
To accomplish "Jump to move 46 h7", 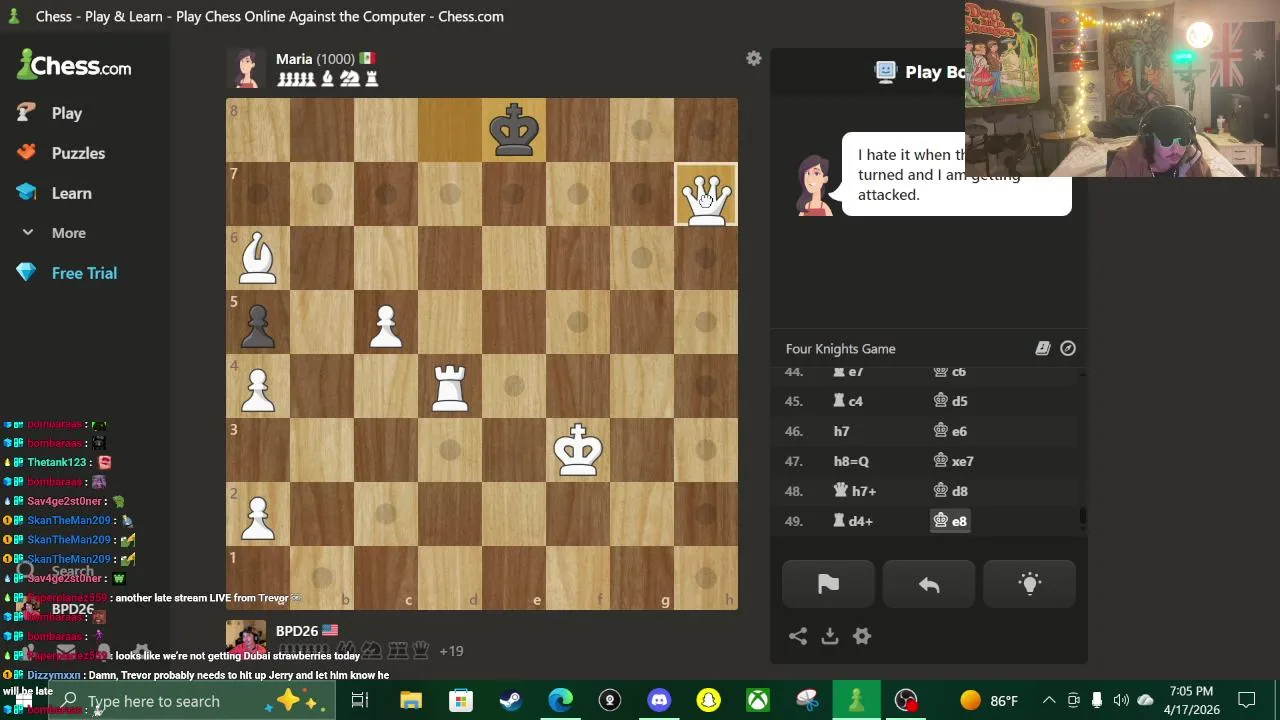I will click(841, 431).
